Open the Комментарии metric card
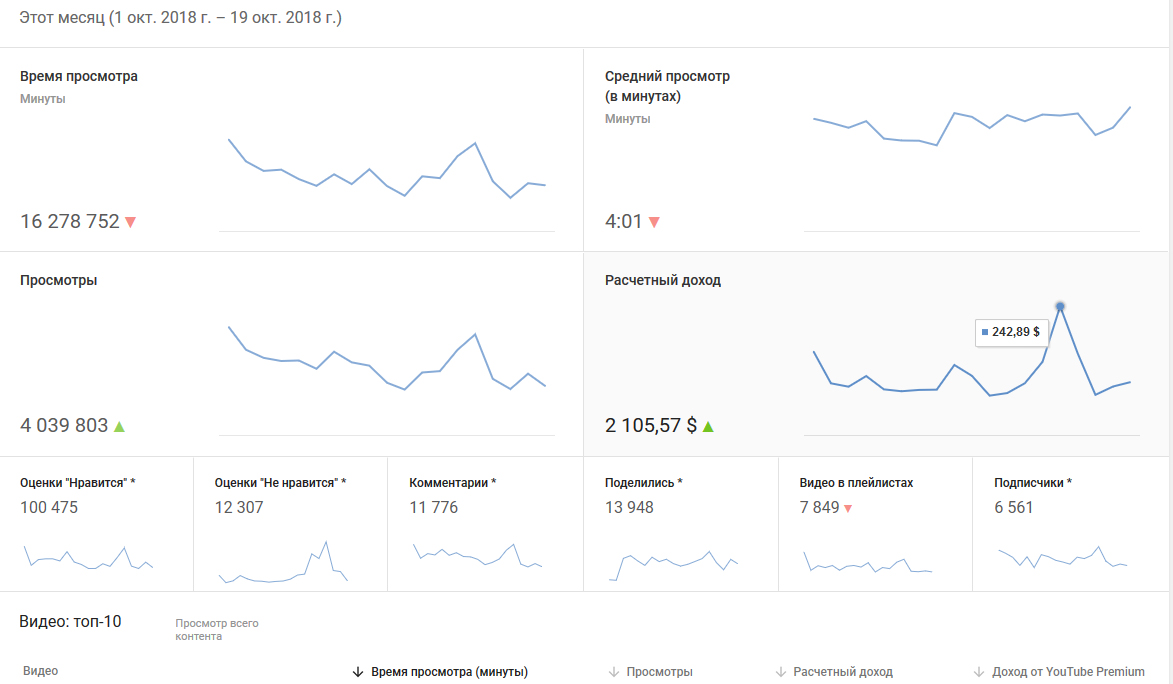Image resolution: width=1173 pixels, height=684 pixels. [452, 483]
